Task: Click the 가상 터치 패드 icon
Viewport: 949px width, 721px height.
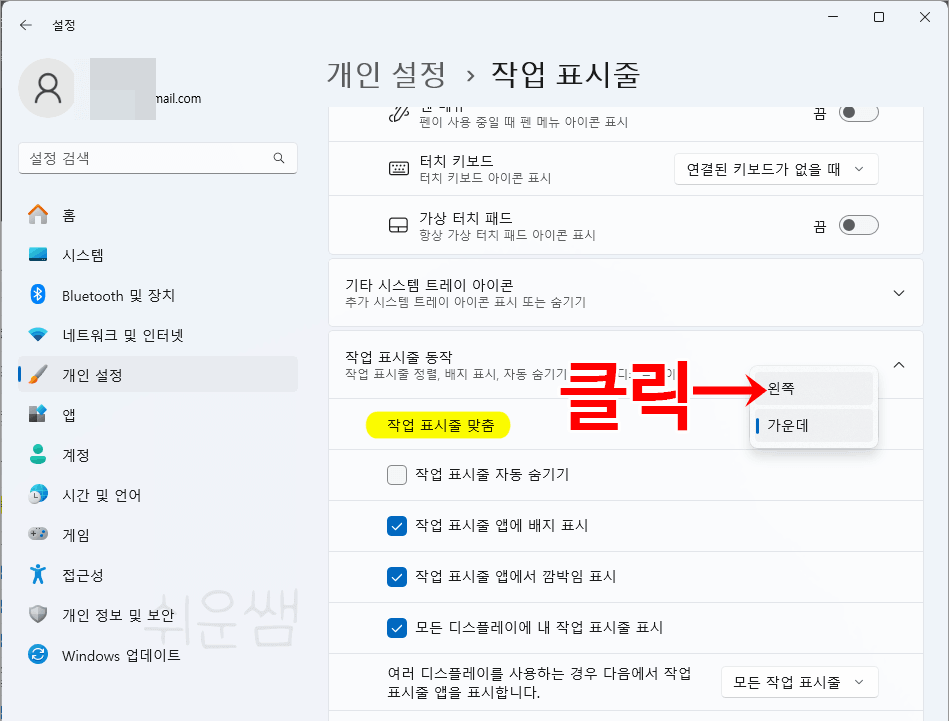Action: [398, 225]
